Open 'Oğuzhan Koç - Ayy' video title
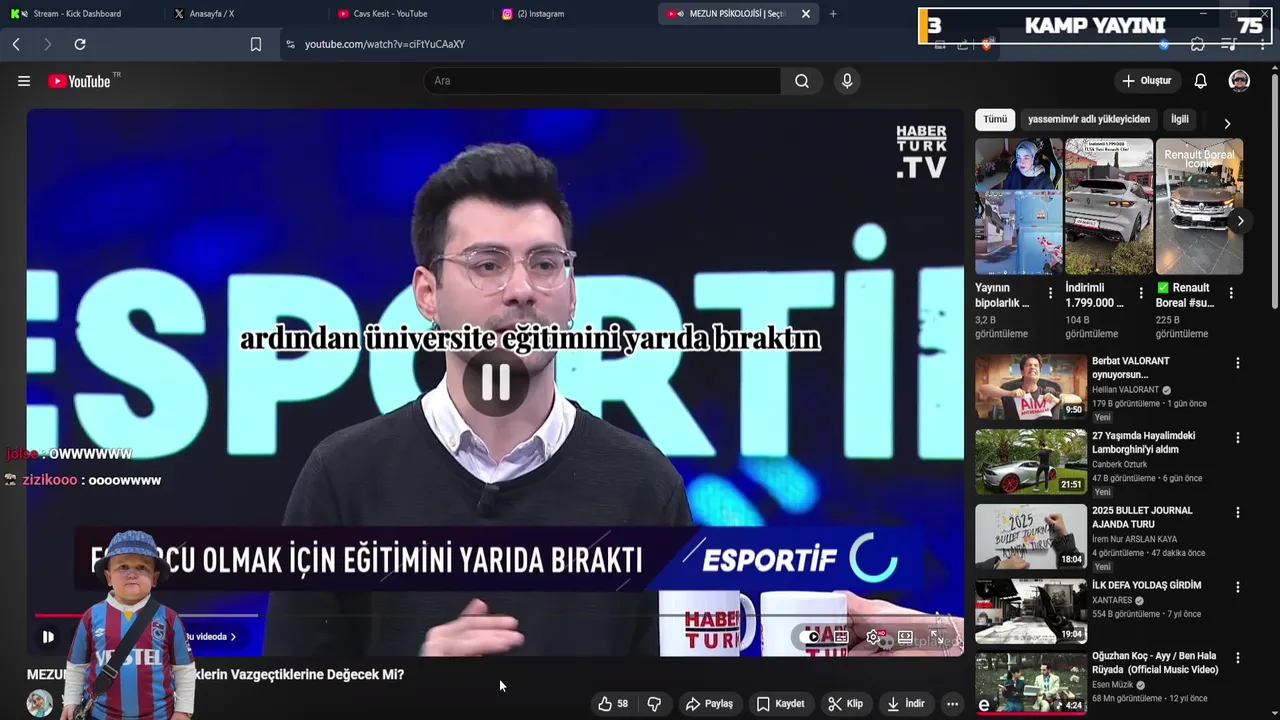This screenshot has width=1280, height=720. (x=1155, y=662)
